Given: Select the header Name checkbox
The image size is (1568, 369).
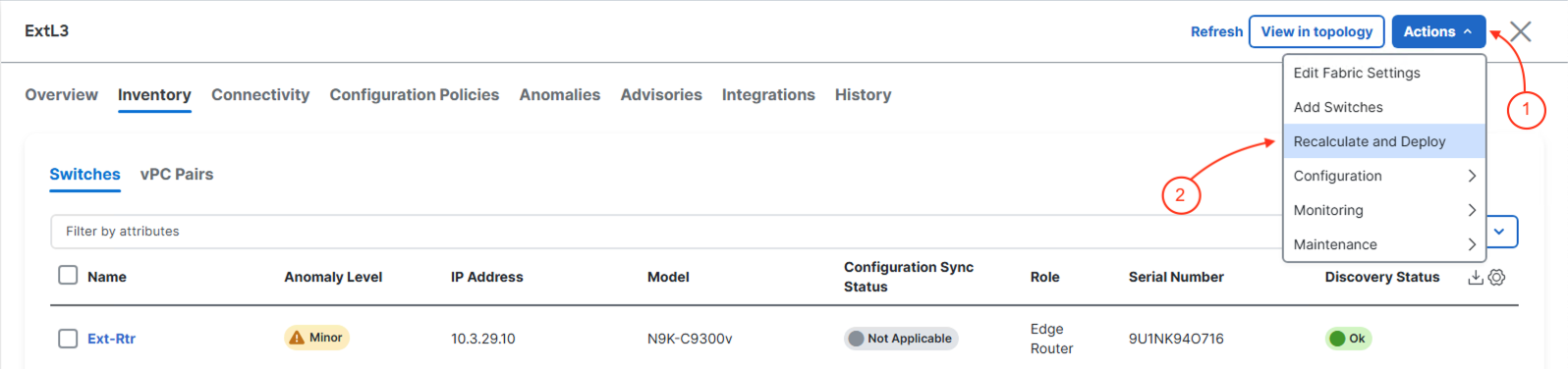Looking at the screenshot, I should [68, 275].
